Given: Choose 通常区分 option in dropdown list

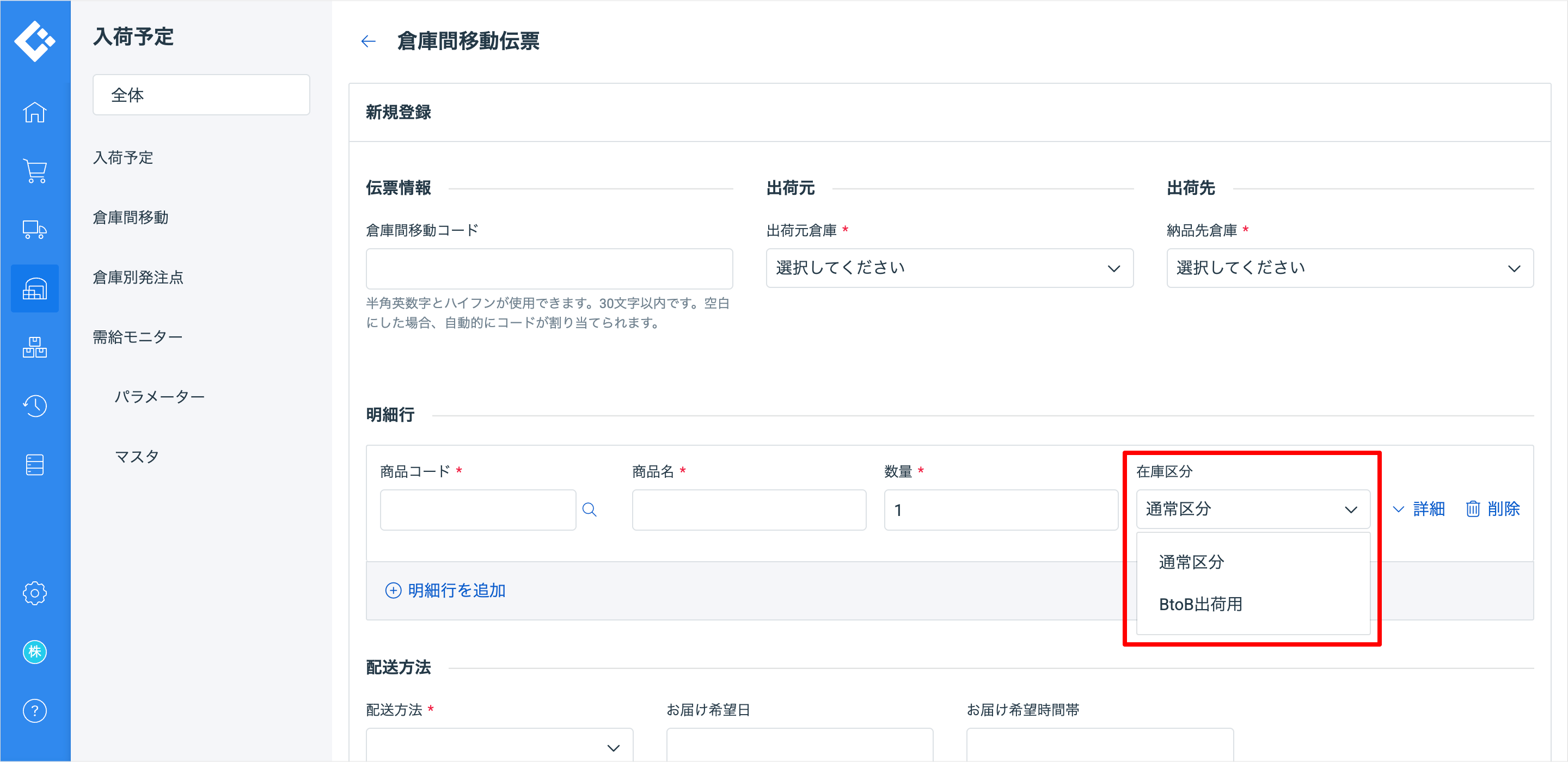Looking at the screenshot, I should 1191,561.
